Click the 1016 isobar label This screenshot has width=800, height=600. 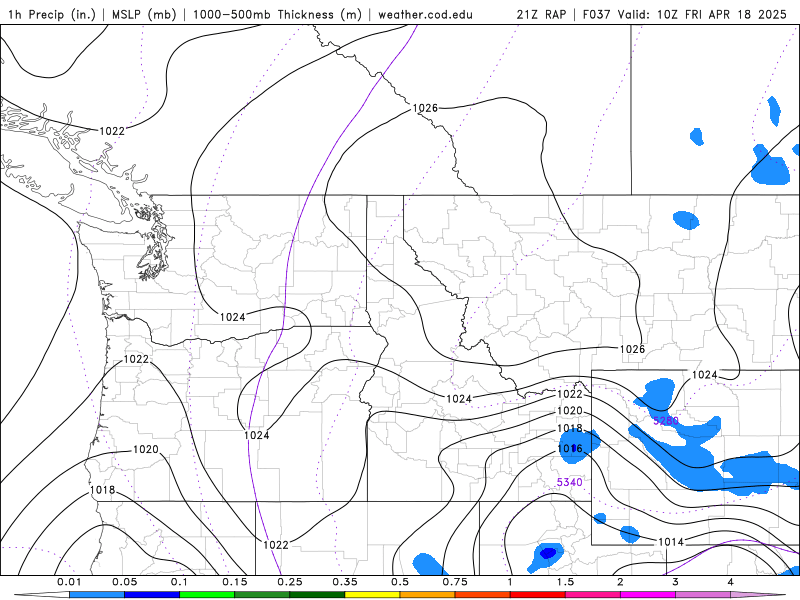(570, 448)
